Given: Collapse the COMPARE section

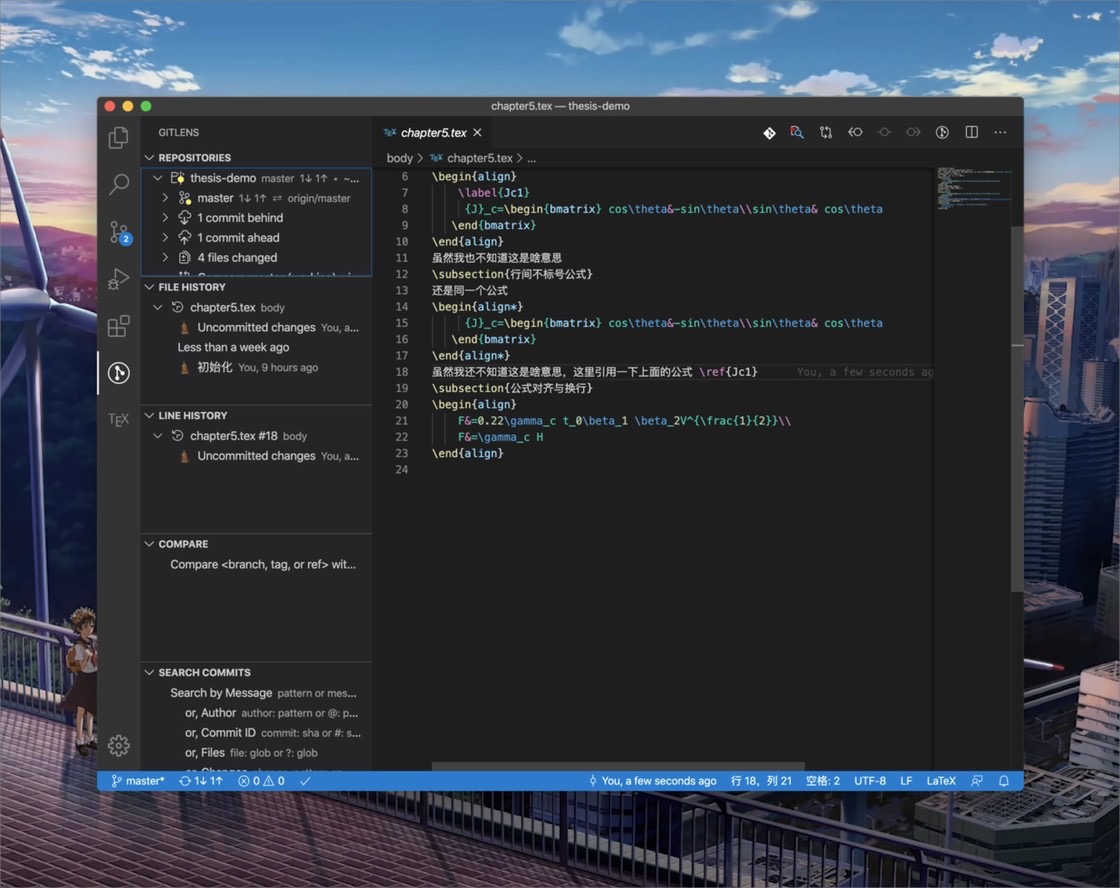Looking at the screenshot, I should [x=149, y=544].
